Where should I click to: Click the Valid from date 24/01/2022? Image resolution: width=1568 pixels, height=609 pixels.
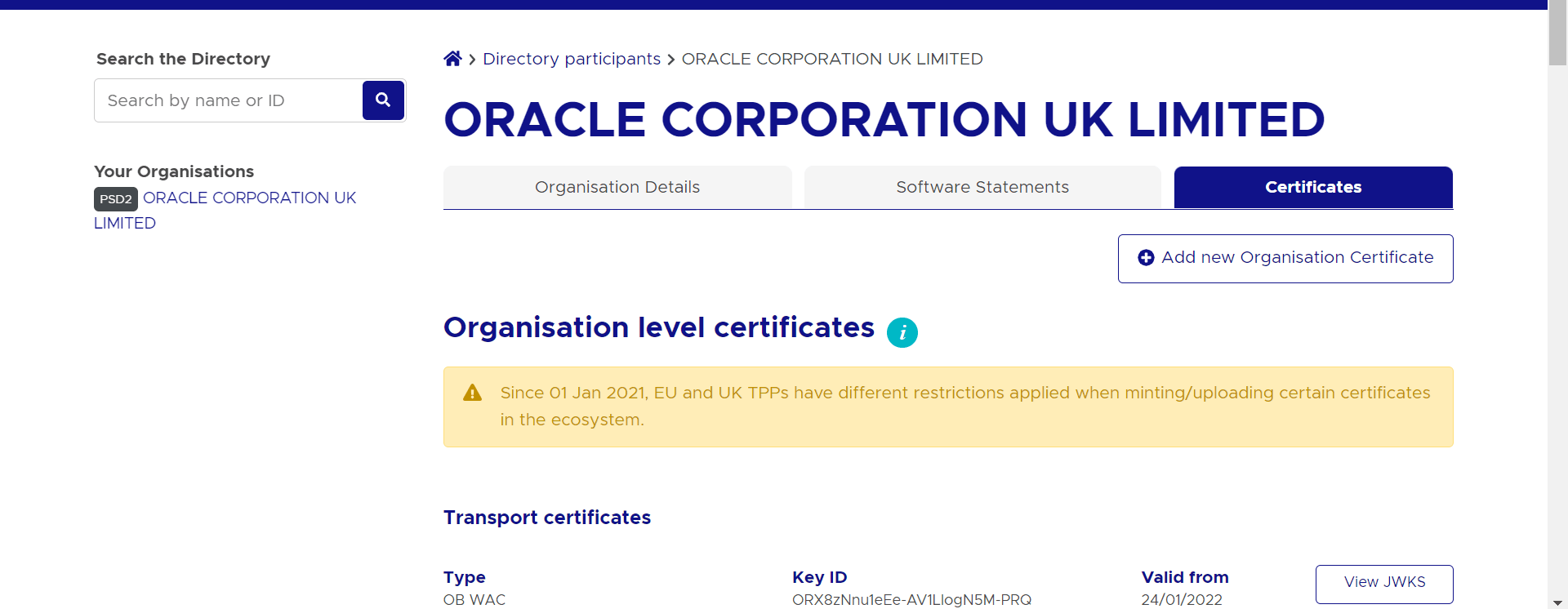pyautogui.click(x=1182, y=600)
